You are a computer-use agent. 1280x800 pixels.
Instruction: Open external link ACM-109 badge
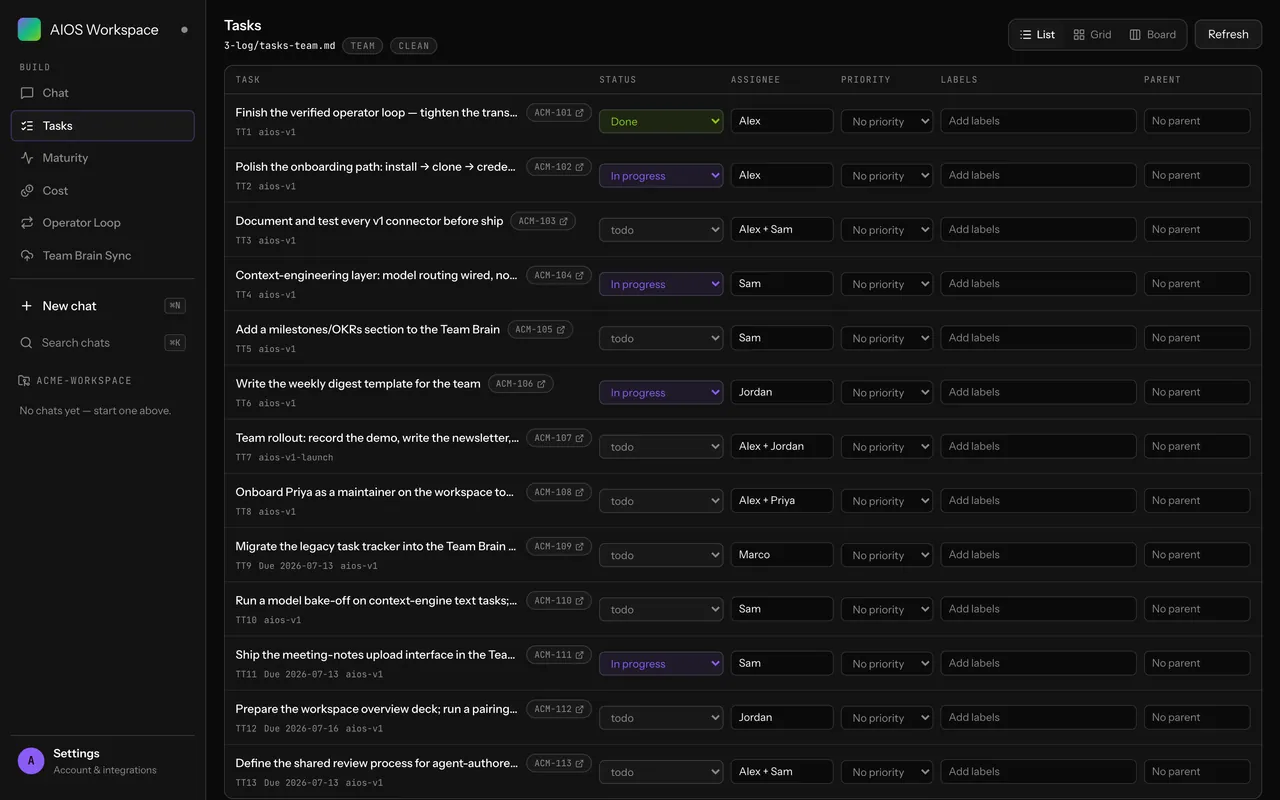pos(559,546)
